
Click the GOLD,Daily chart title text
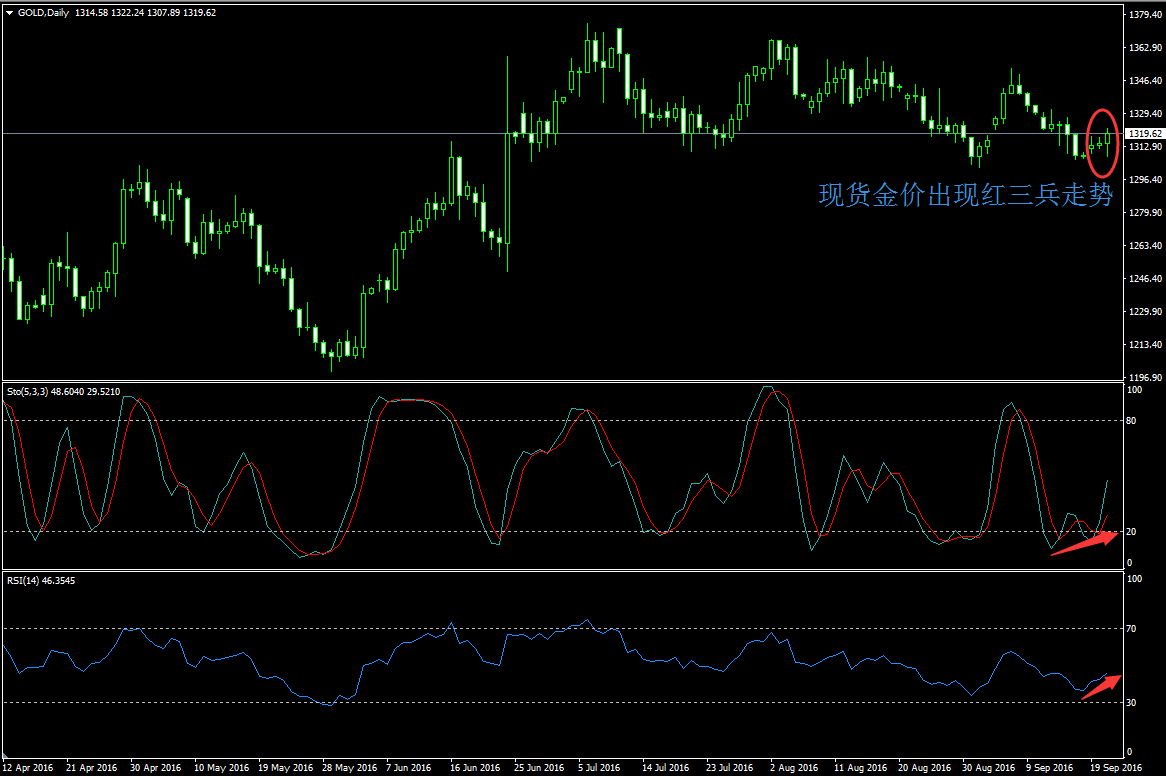pos(43,13)
